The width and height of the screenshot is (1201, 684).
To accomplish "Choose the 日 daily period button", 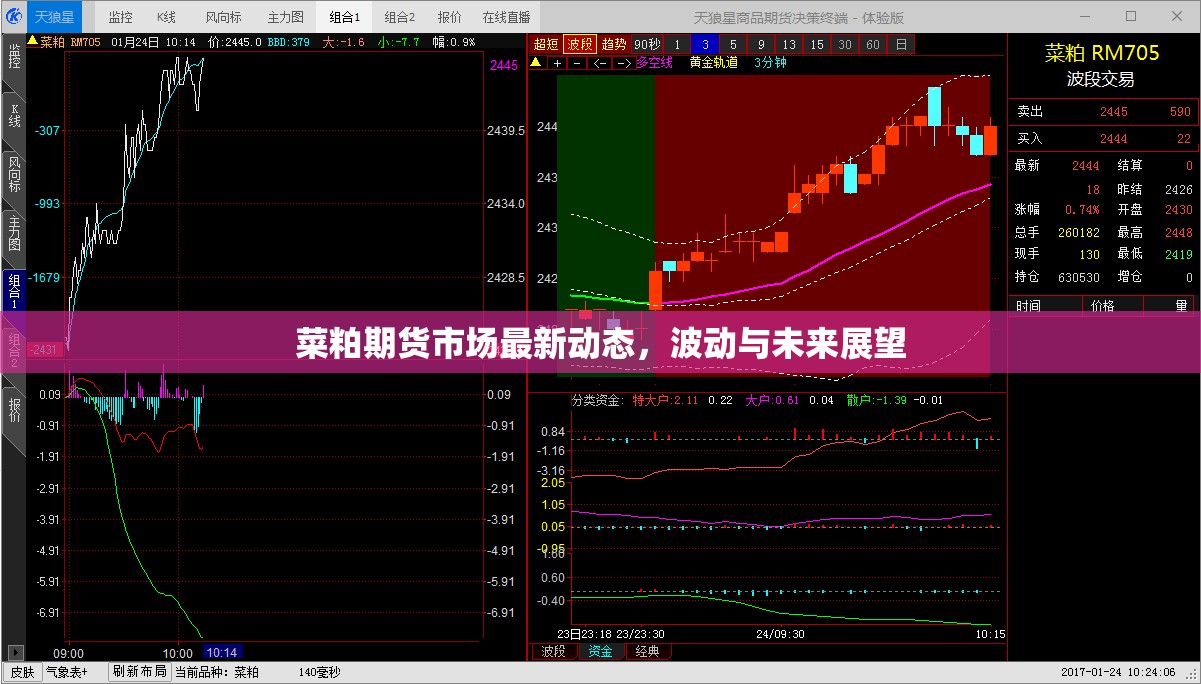I will click(901, 44).
